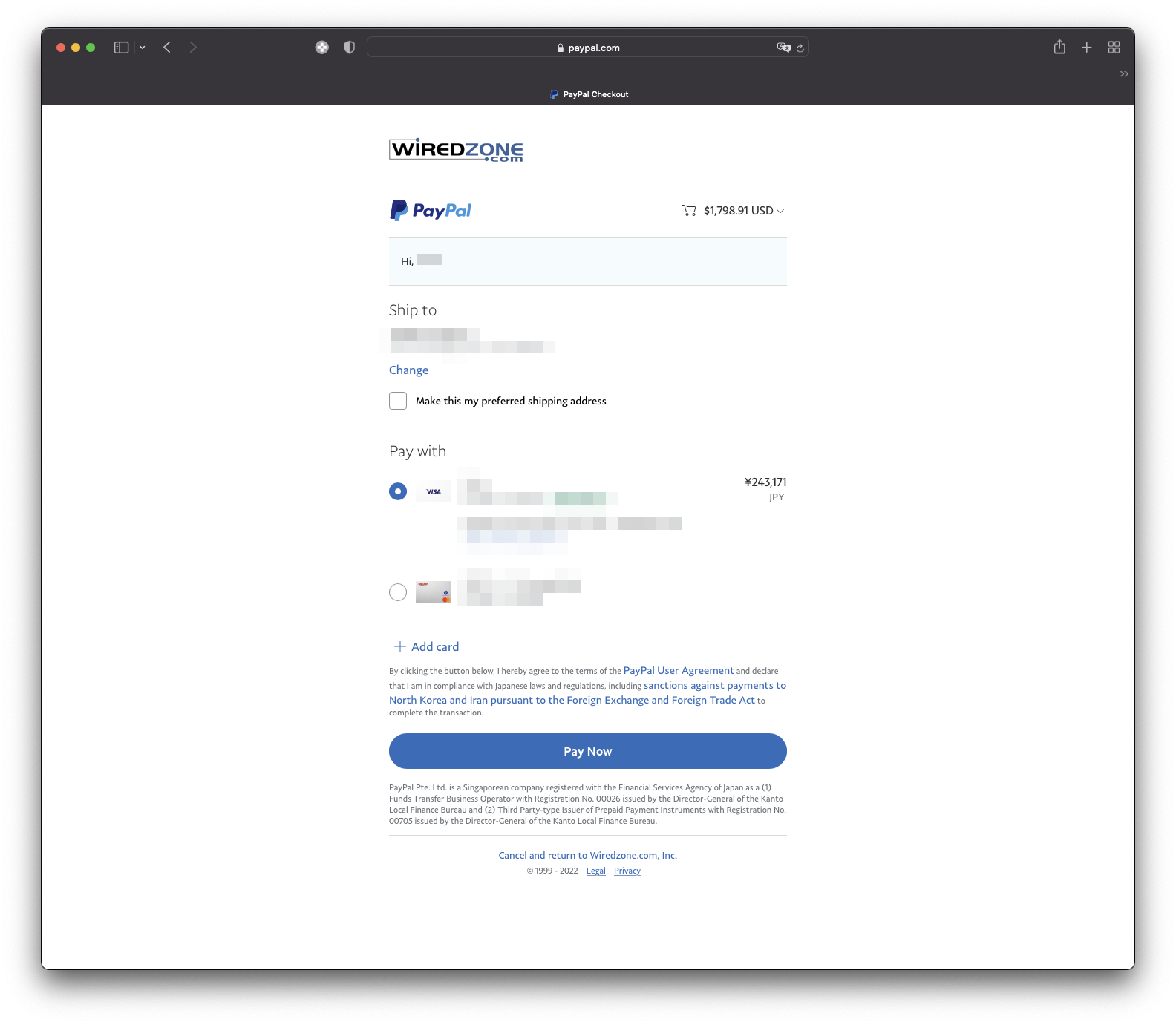Click the shopping cart icon
The image size is (1176, 1022).
pos(689,211)
